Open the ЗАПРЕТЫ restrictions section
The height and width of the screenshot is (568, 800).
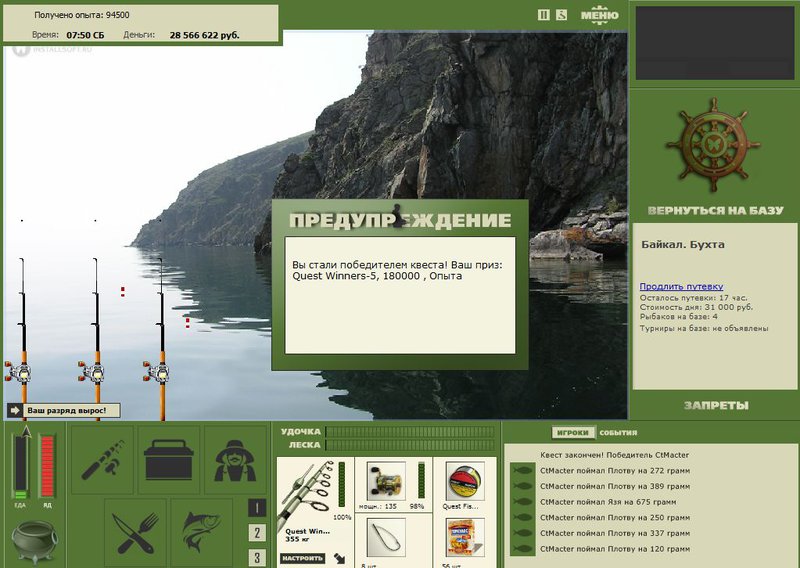(716, 405)
